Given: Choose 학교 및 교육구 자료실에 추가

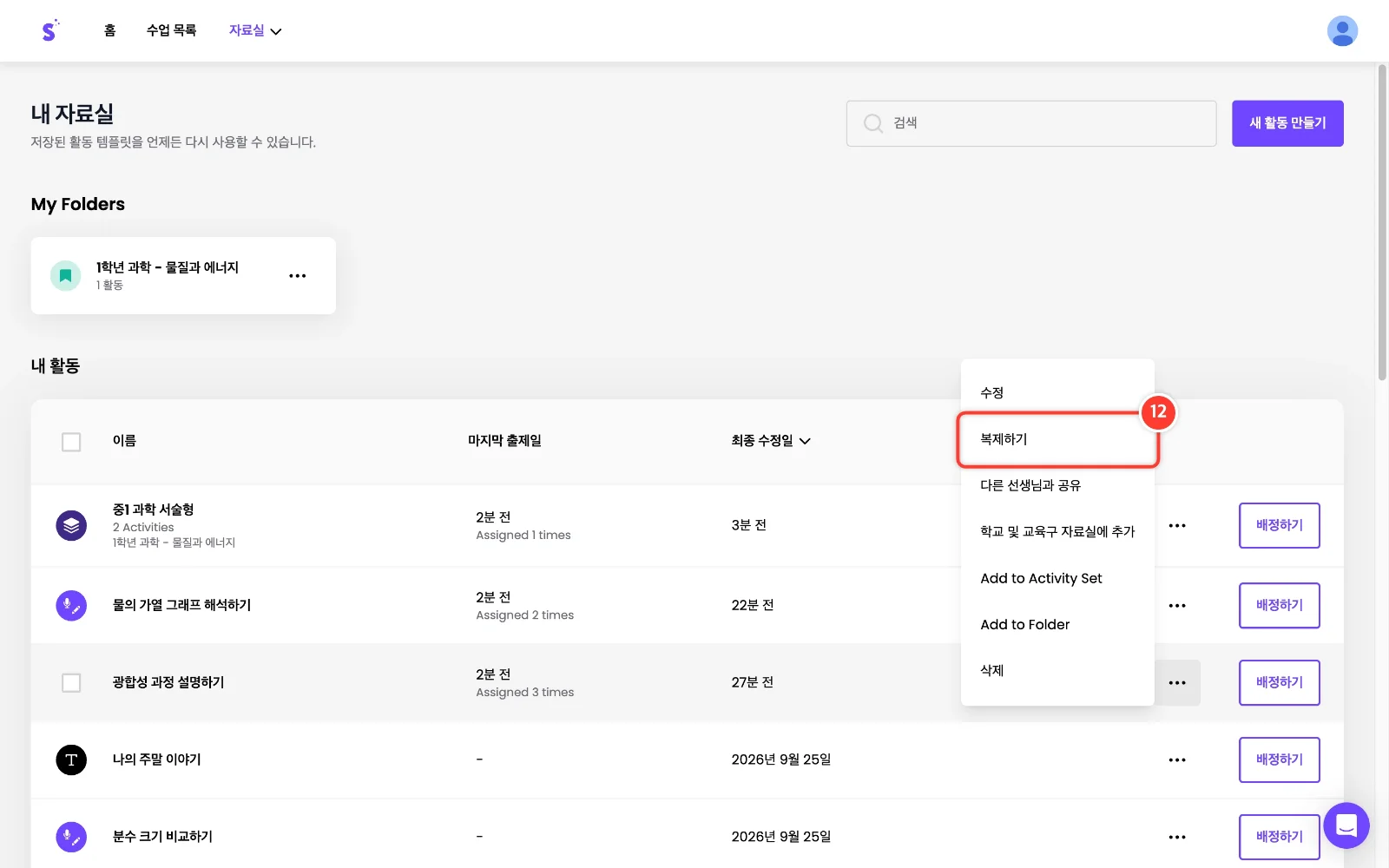Looking at the screenshot, I should pyautogui.click(x=1057, y=531).
